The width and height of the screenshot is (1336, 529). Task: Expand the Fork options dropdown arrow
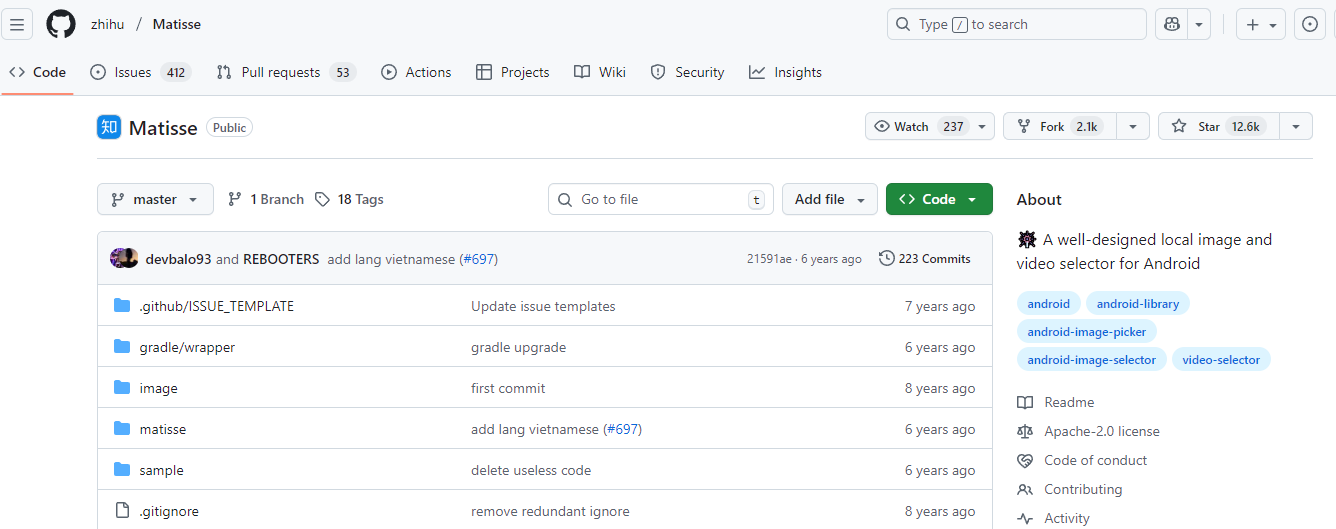pyautogui.click(x=1133, y=126)
